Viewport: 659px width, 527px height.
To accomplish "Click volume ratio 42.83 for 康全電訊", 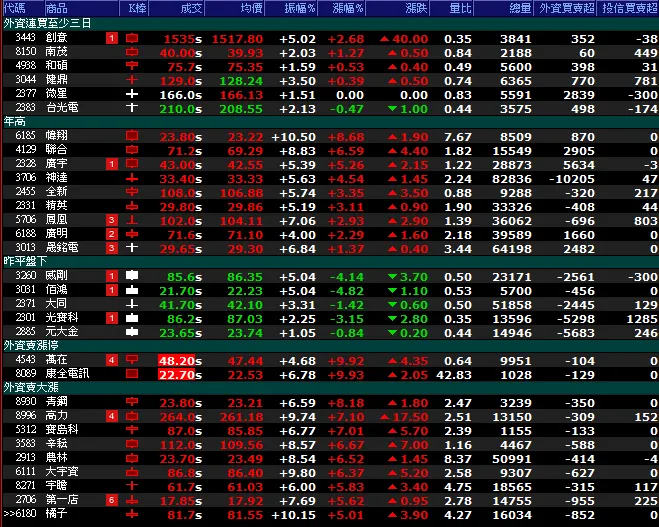I will pos(454,375).
